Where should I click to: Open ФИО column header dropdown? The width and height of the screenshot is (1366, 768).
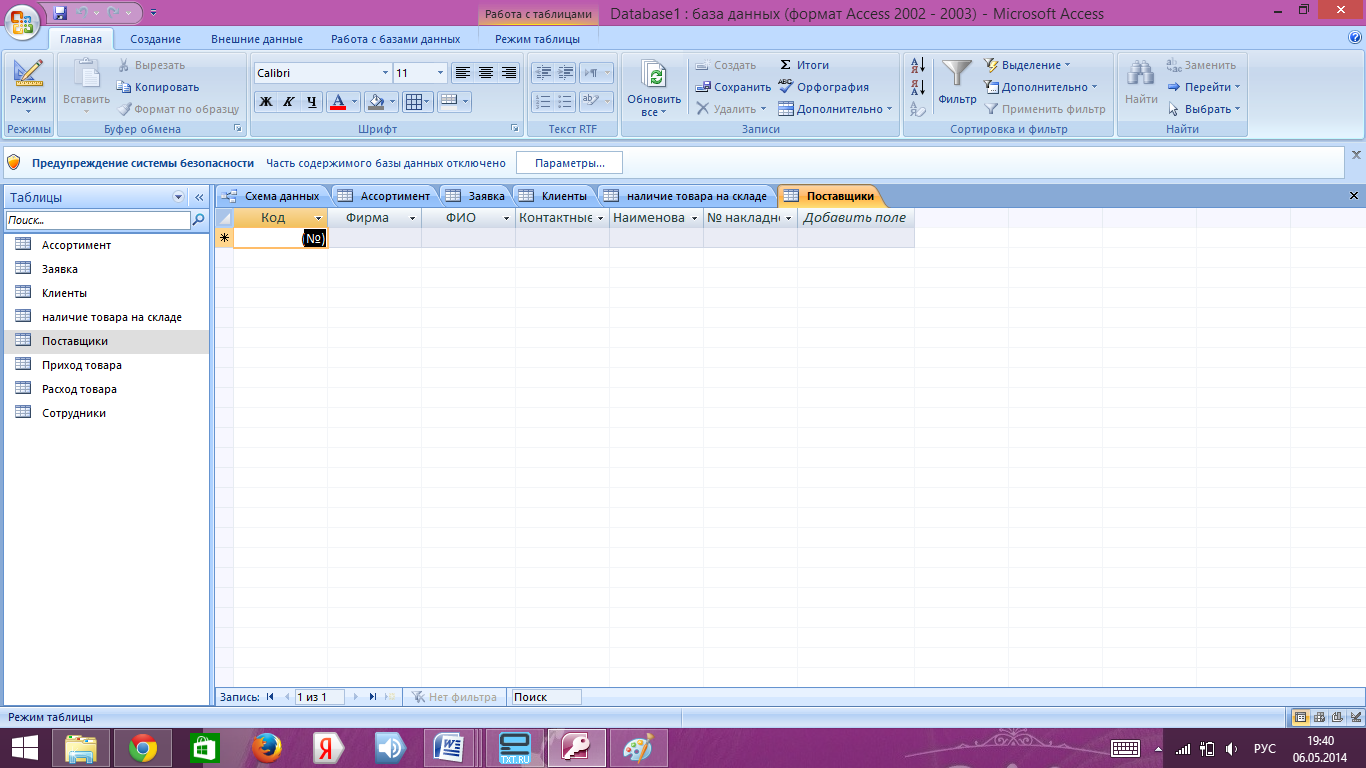pyautogui.click(x=506, y=218)
